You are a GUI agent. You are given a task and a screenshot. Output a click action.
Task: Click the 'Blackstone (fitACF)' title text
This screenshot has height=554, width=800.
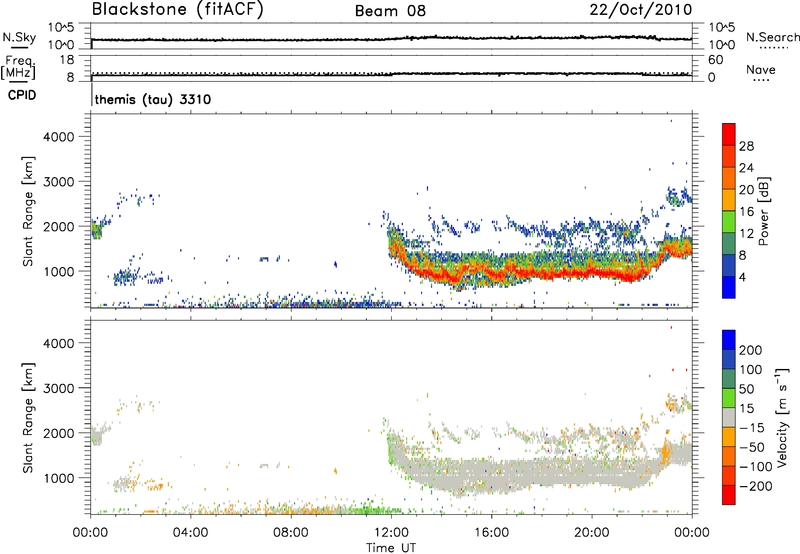[x=178, y=10]
